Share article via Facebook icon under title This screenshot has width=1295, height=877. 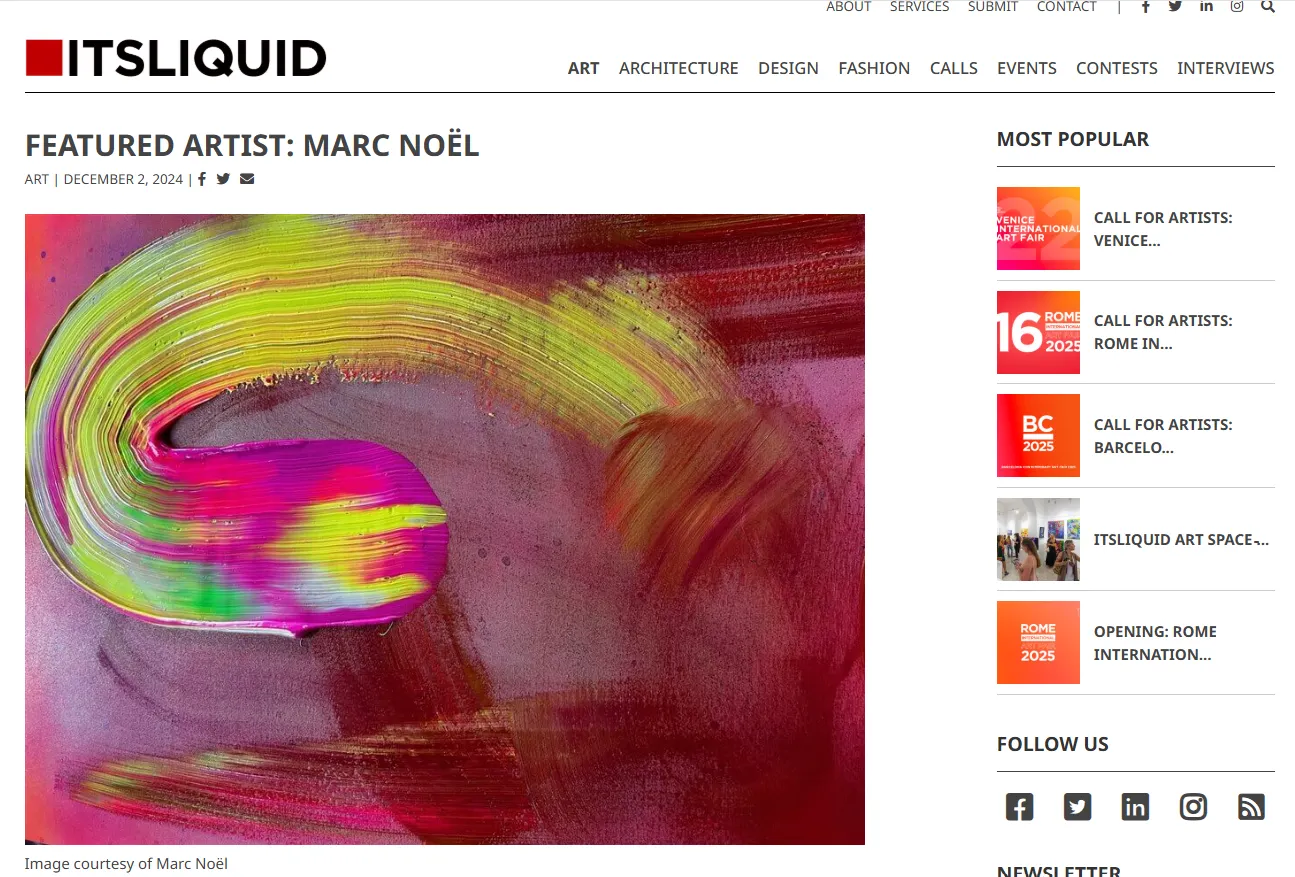pos(202,179)
